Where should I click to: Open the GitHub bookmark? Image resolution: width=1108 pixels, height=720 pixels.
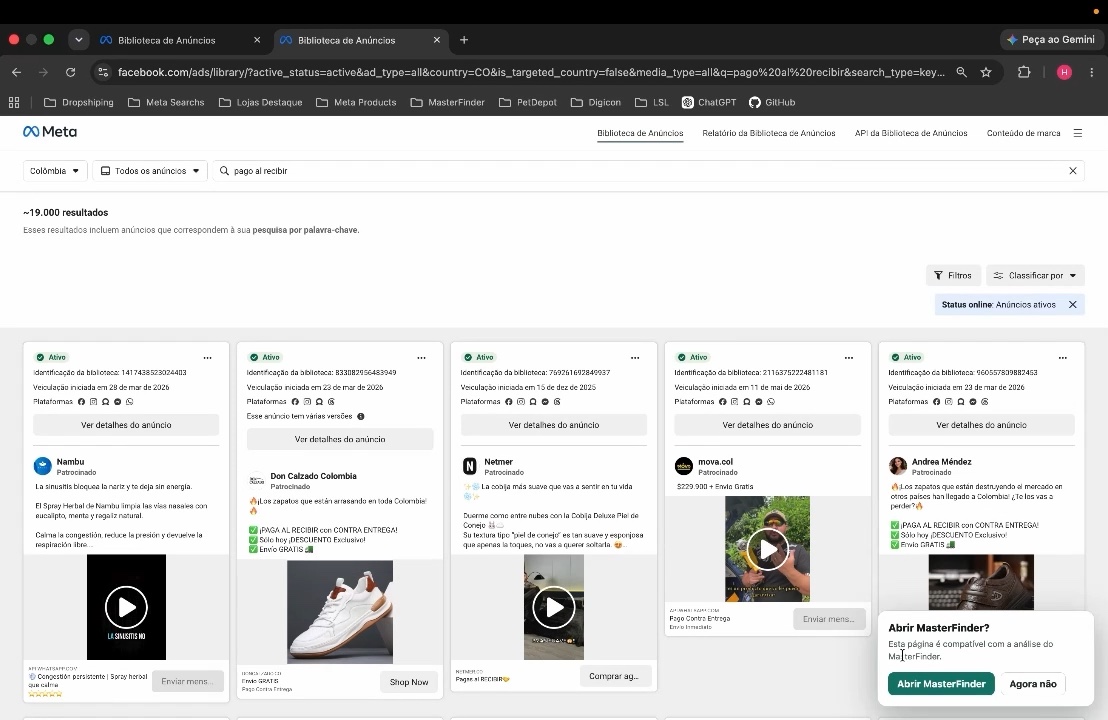pos(772,102)
